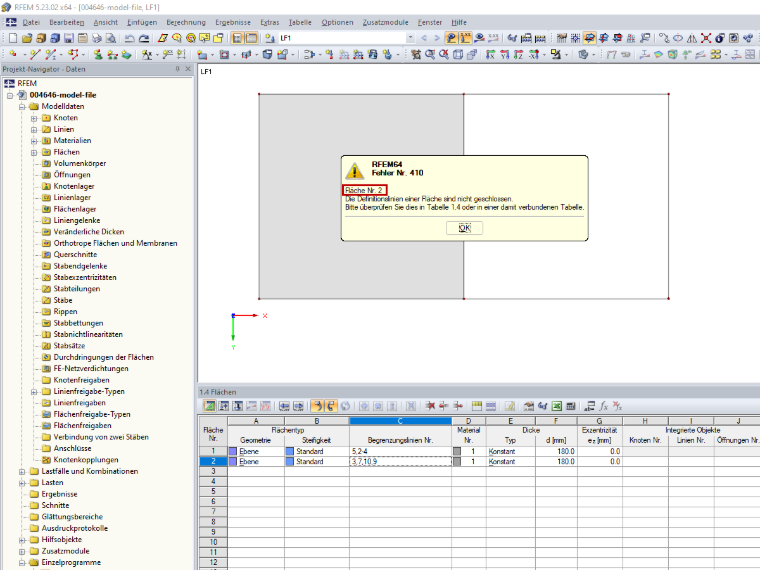This screenshot has height=570, width=760.
Task: Expand the Hilfsobjekte folder
Action: [21, 539]
